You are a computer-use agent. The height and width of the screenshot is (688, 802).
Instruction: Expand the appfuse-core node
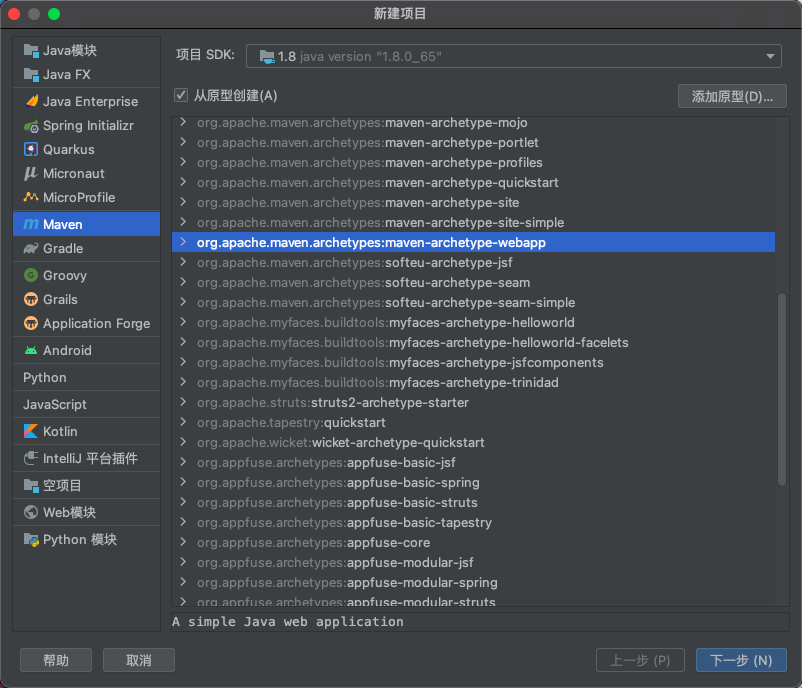click(x=183, y=542)
